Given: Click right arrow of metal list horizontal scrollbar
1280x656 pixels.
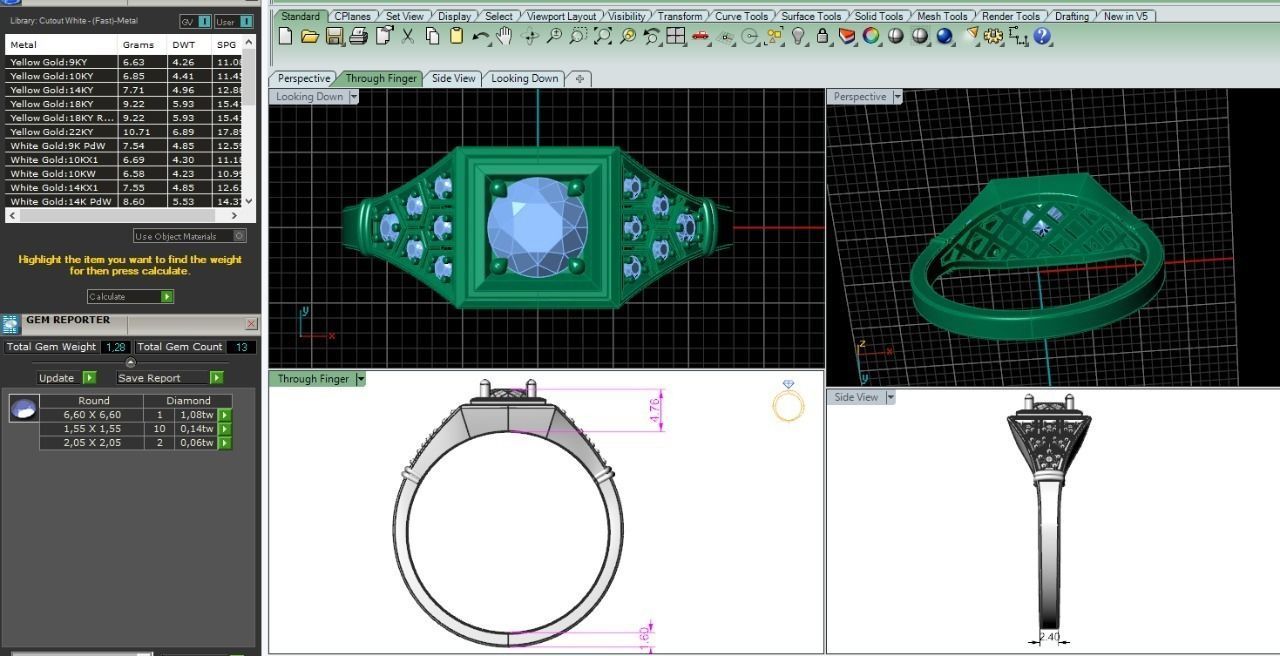Looking at the screenshot, I should coord(235,215).
